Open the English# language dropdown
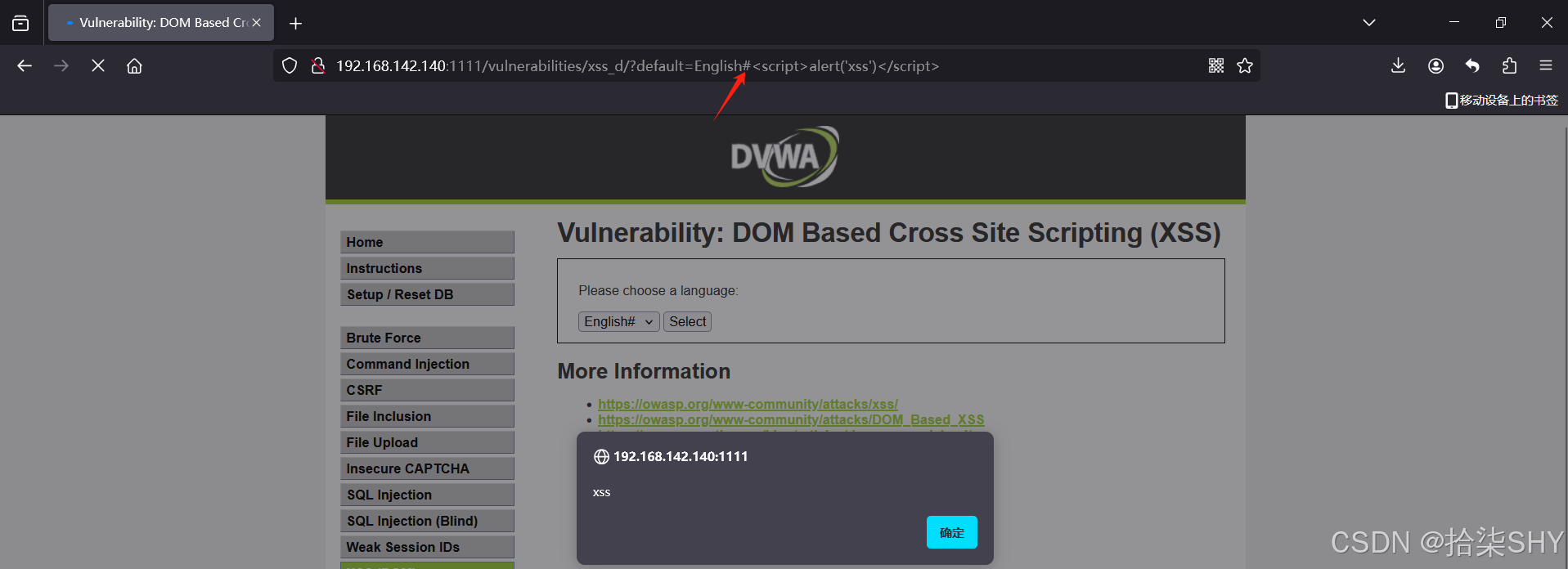The width and height of the screenshot is (1568, 569). coord(618,321)
